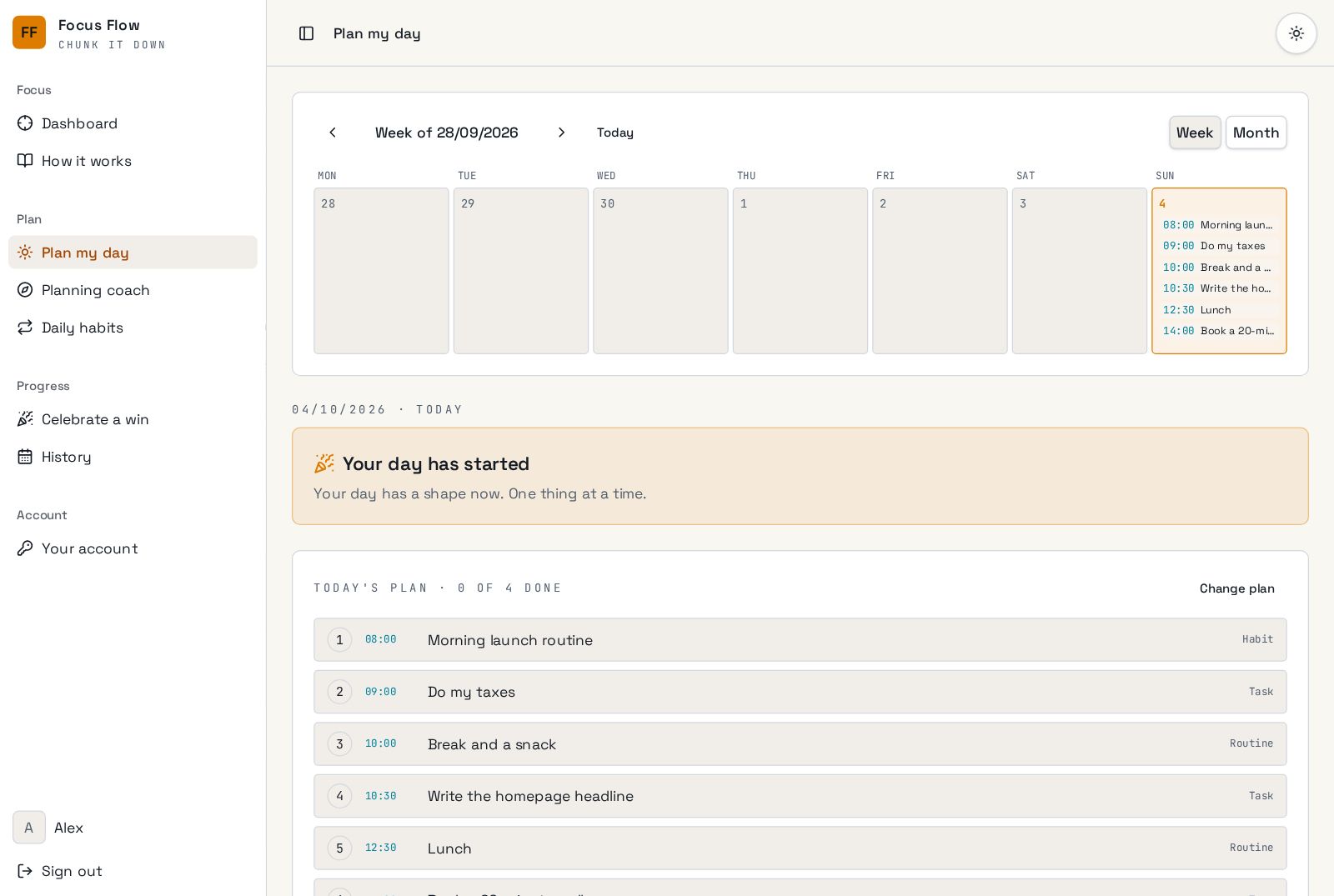
Task: Click the 10:30 Write the homepage calendar entry
Action: pos(1219,288)
